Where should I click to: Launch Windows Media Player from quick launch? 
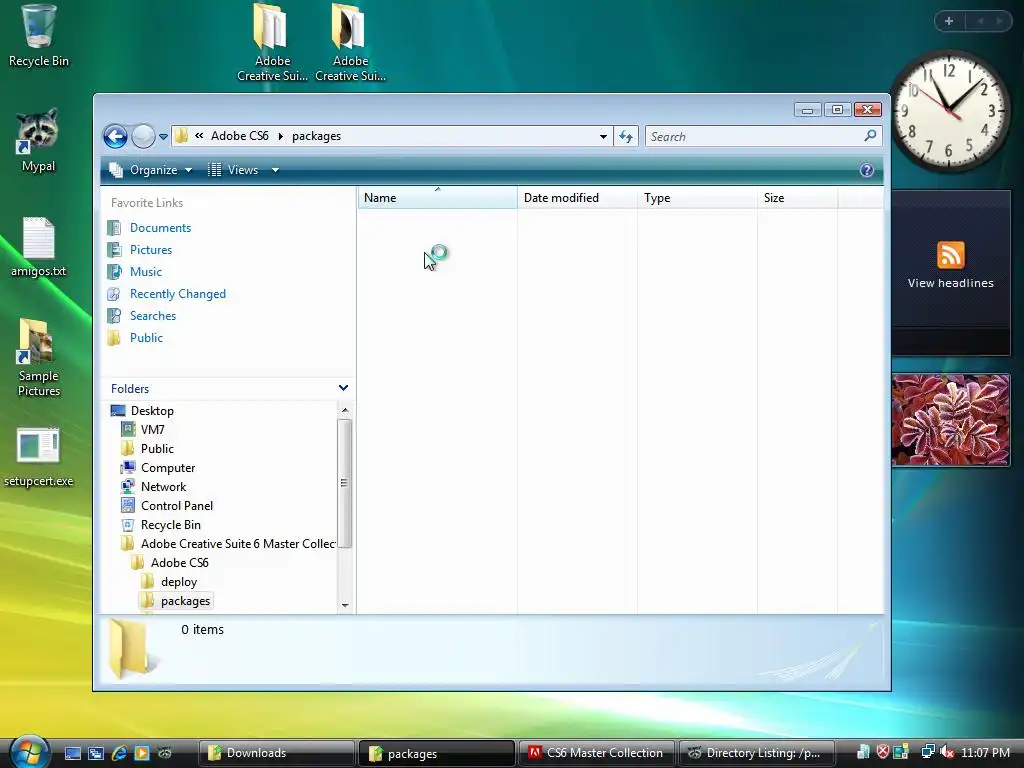[x=142, y=753]
